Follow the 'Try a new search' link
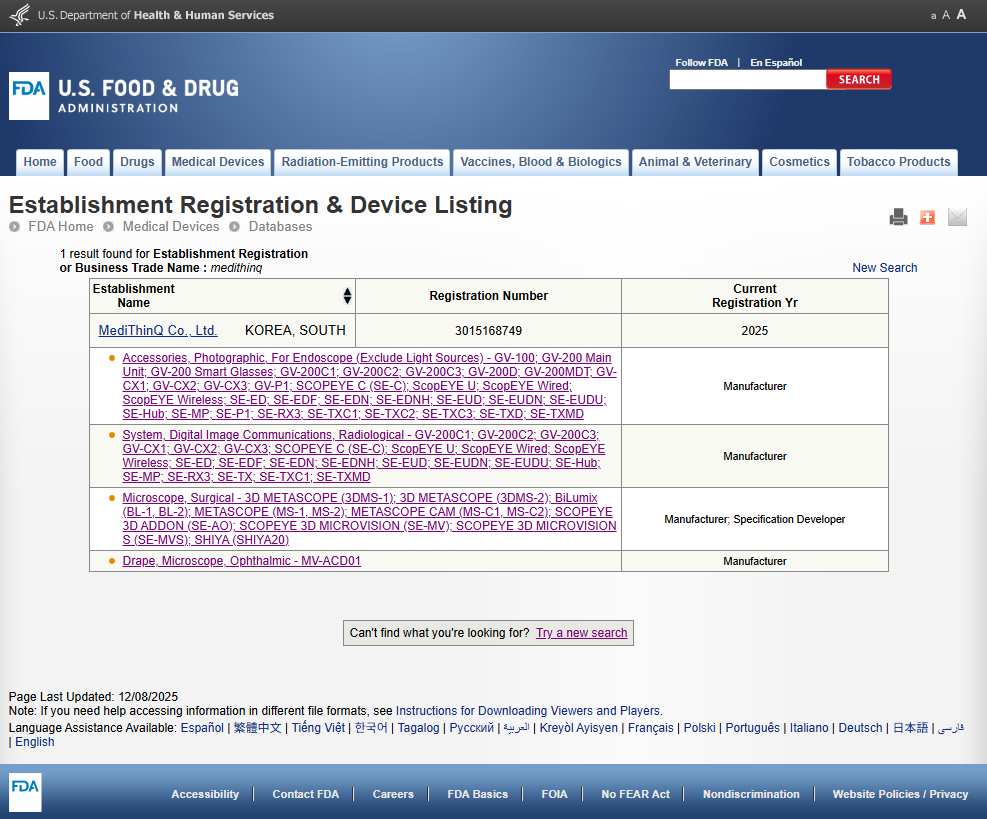Image resolution: width=987 pixels, height=819 pixels. (581, 632)
